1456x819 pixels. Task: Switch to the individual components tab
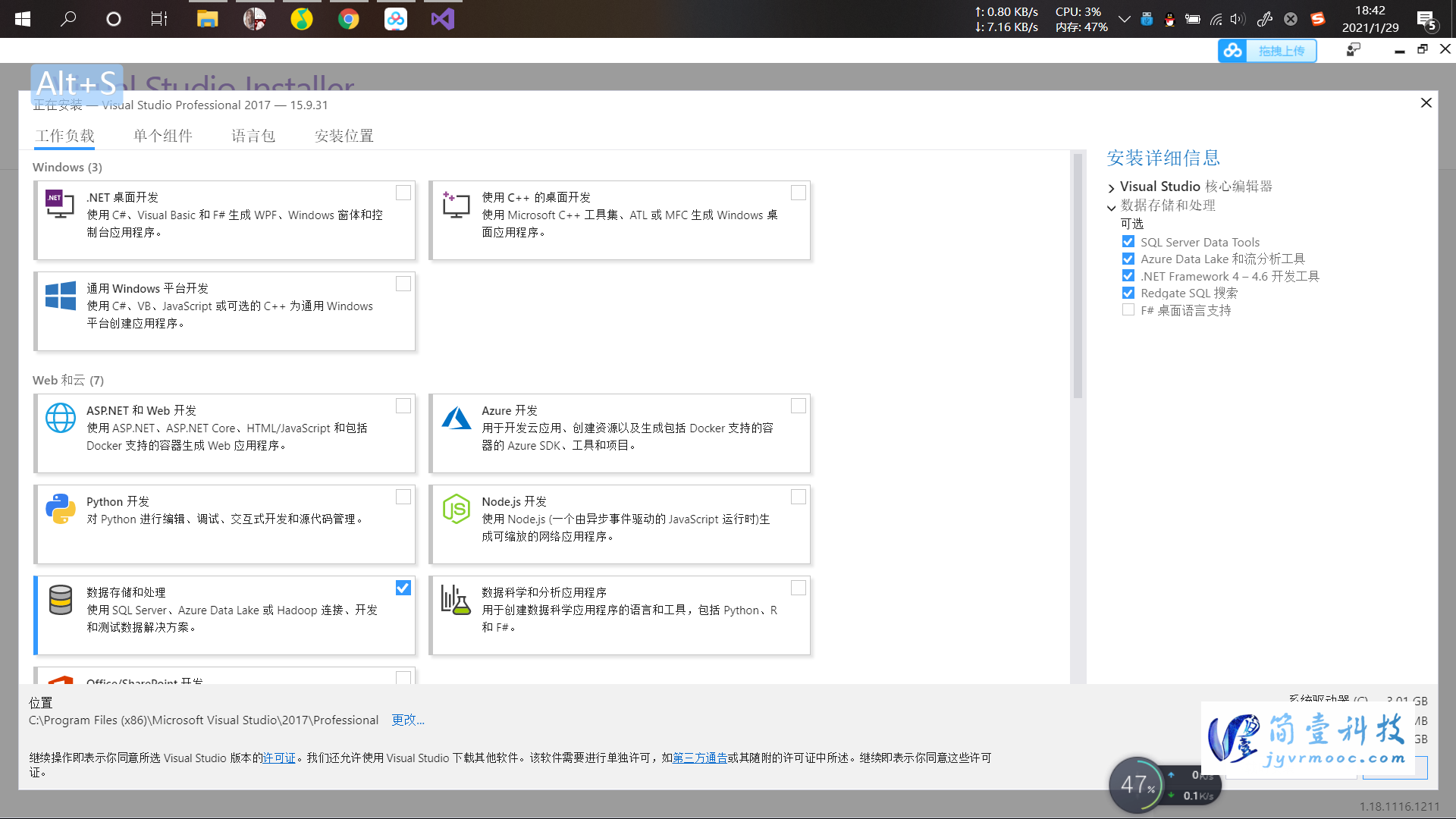163,136
